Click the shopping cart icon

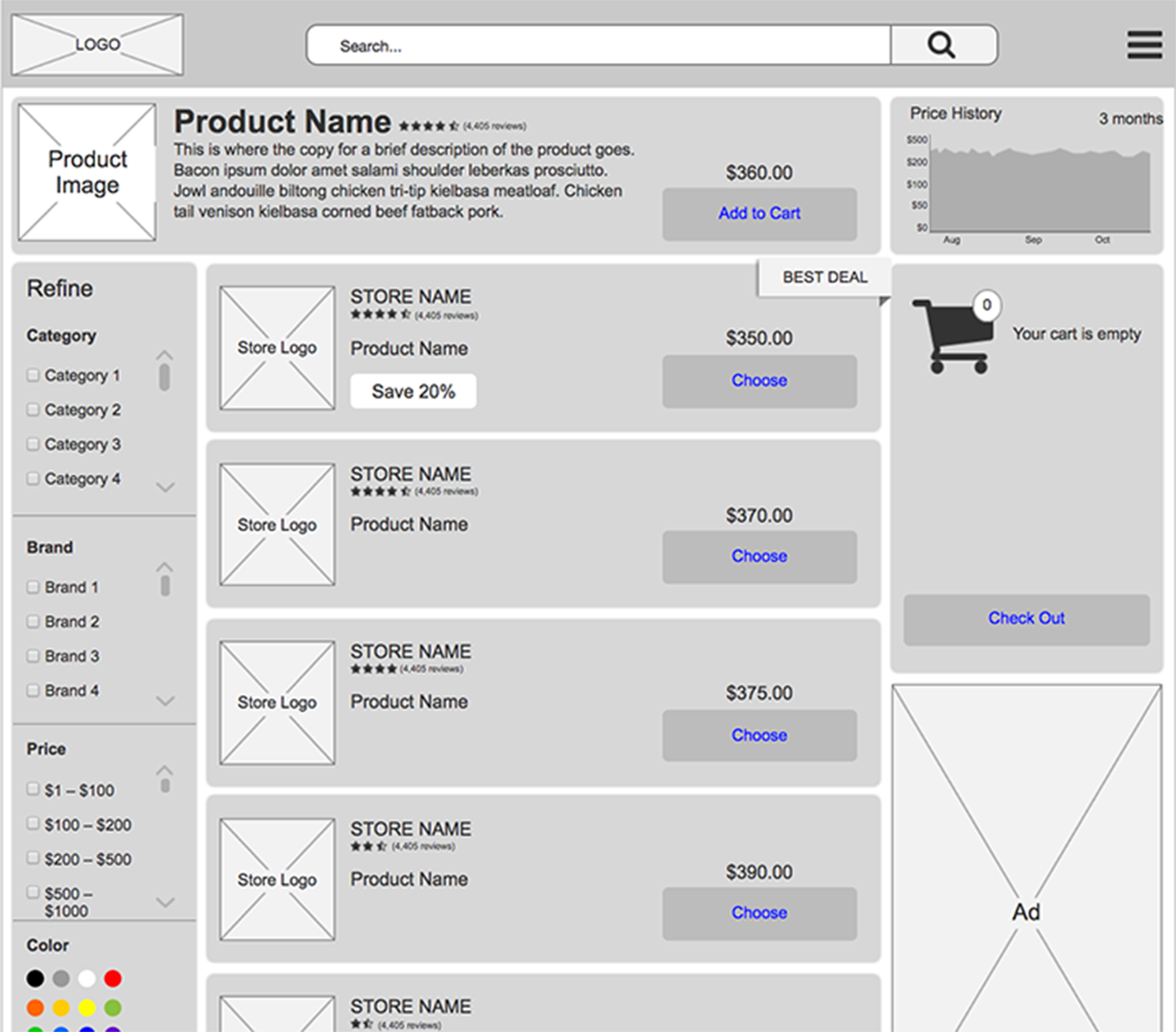tap(952, 336)
